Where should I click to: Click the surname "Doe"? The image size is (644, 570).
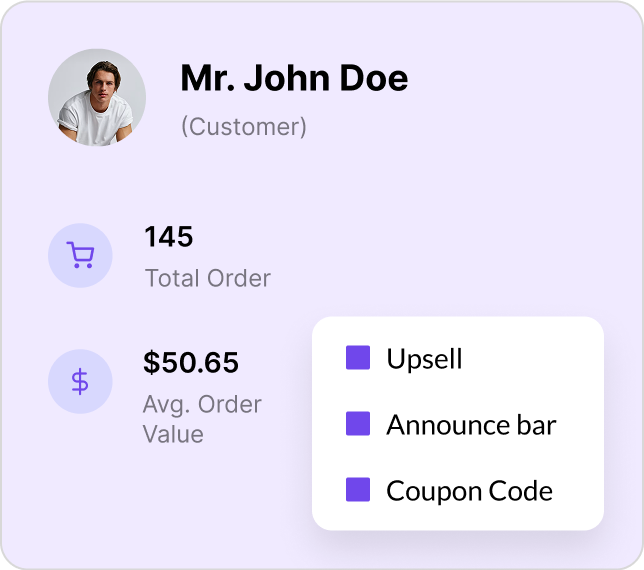coord(375,78)
